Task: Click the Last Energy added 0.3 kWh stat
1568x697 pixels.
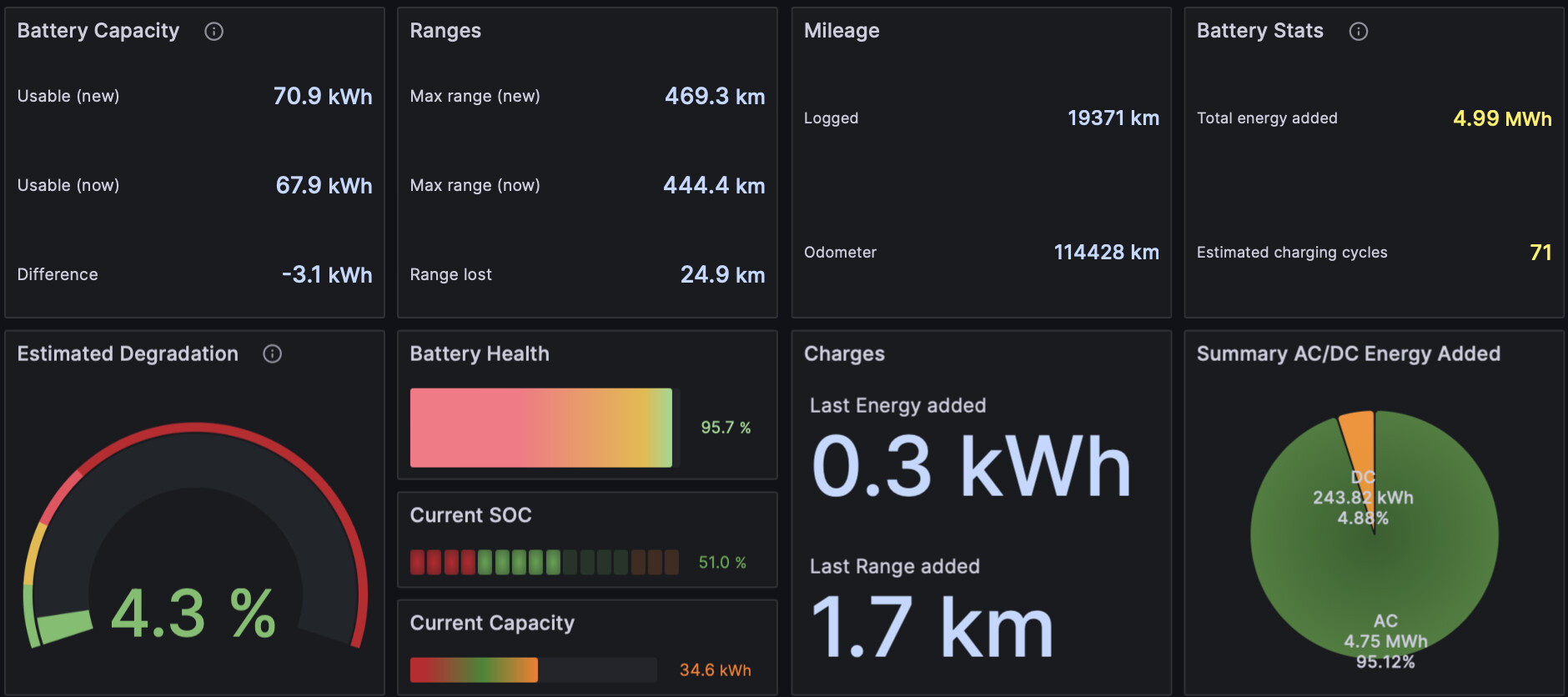Action: click(971, 465)
